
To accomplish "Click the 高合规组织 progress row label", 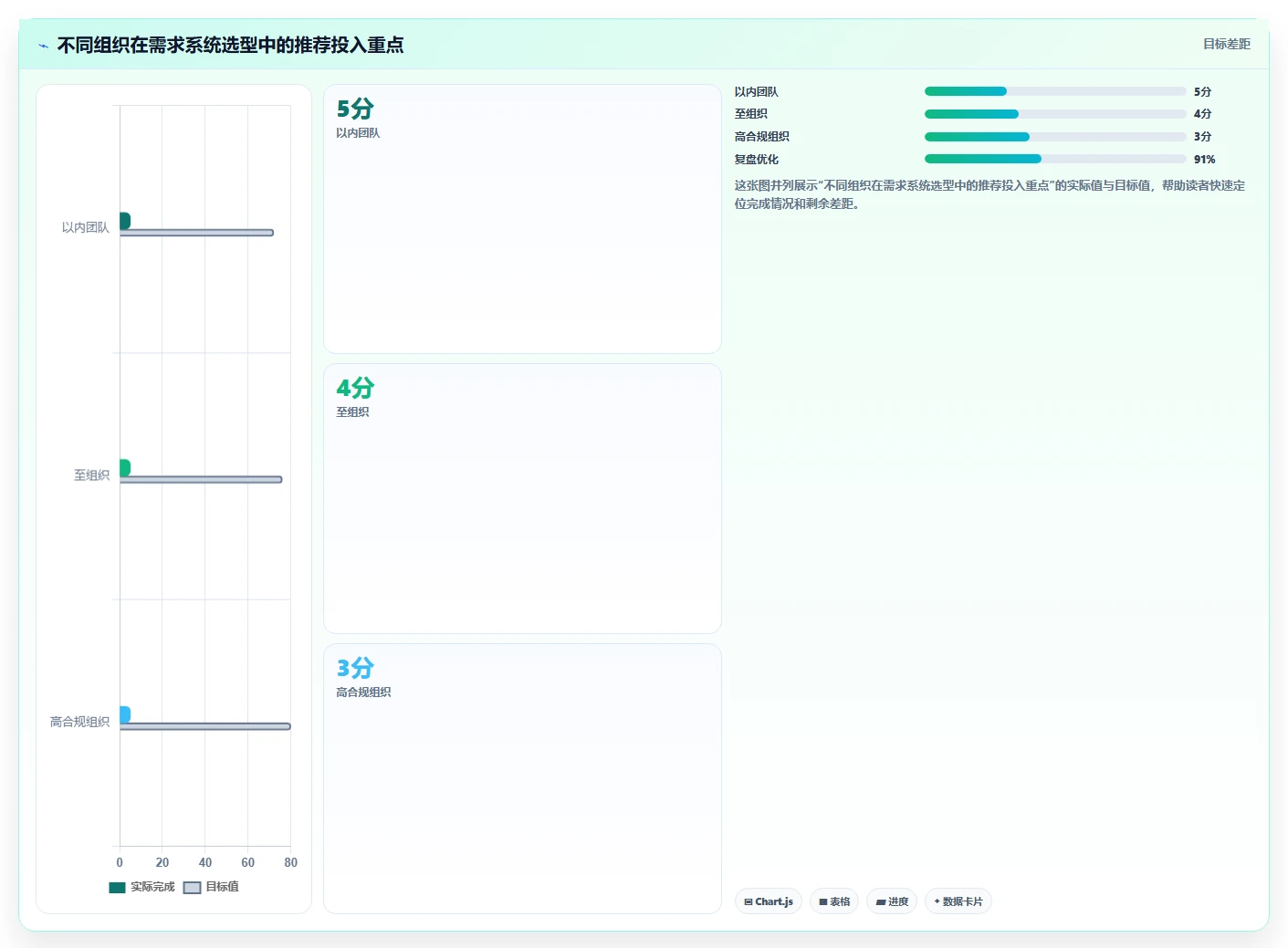I will (x=762, y=137).
